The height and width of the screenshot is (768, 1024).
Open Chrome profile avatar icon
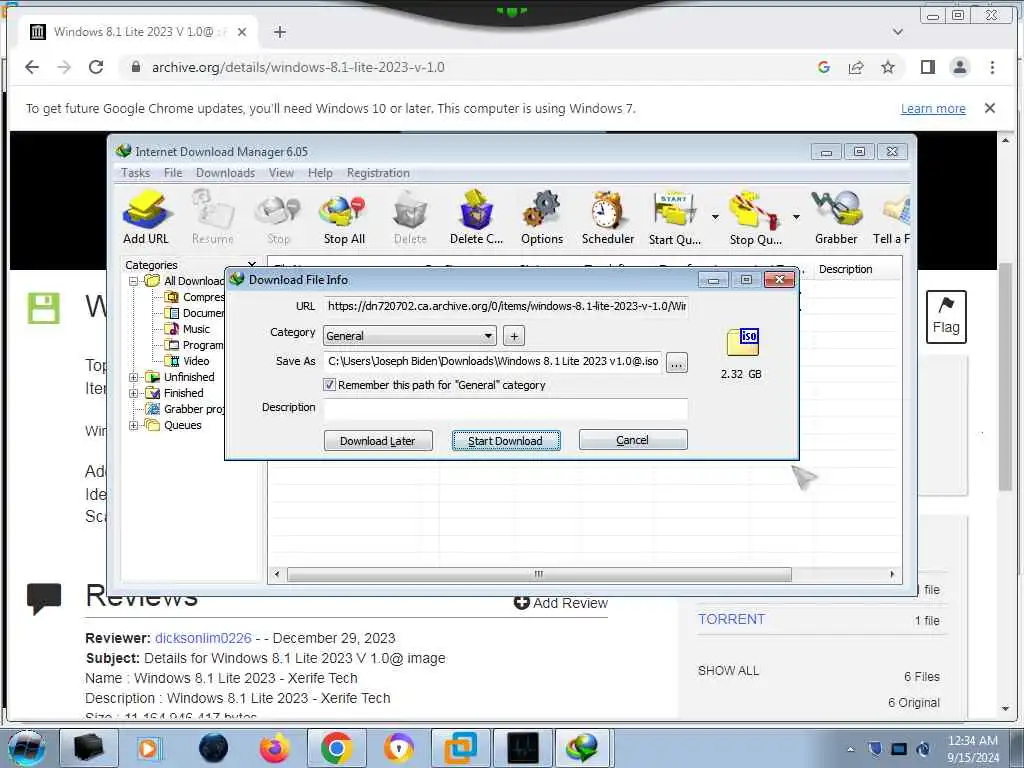tap(960, 67)
